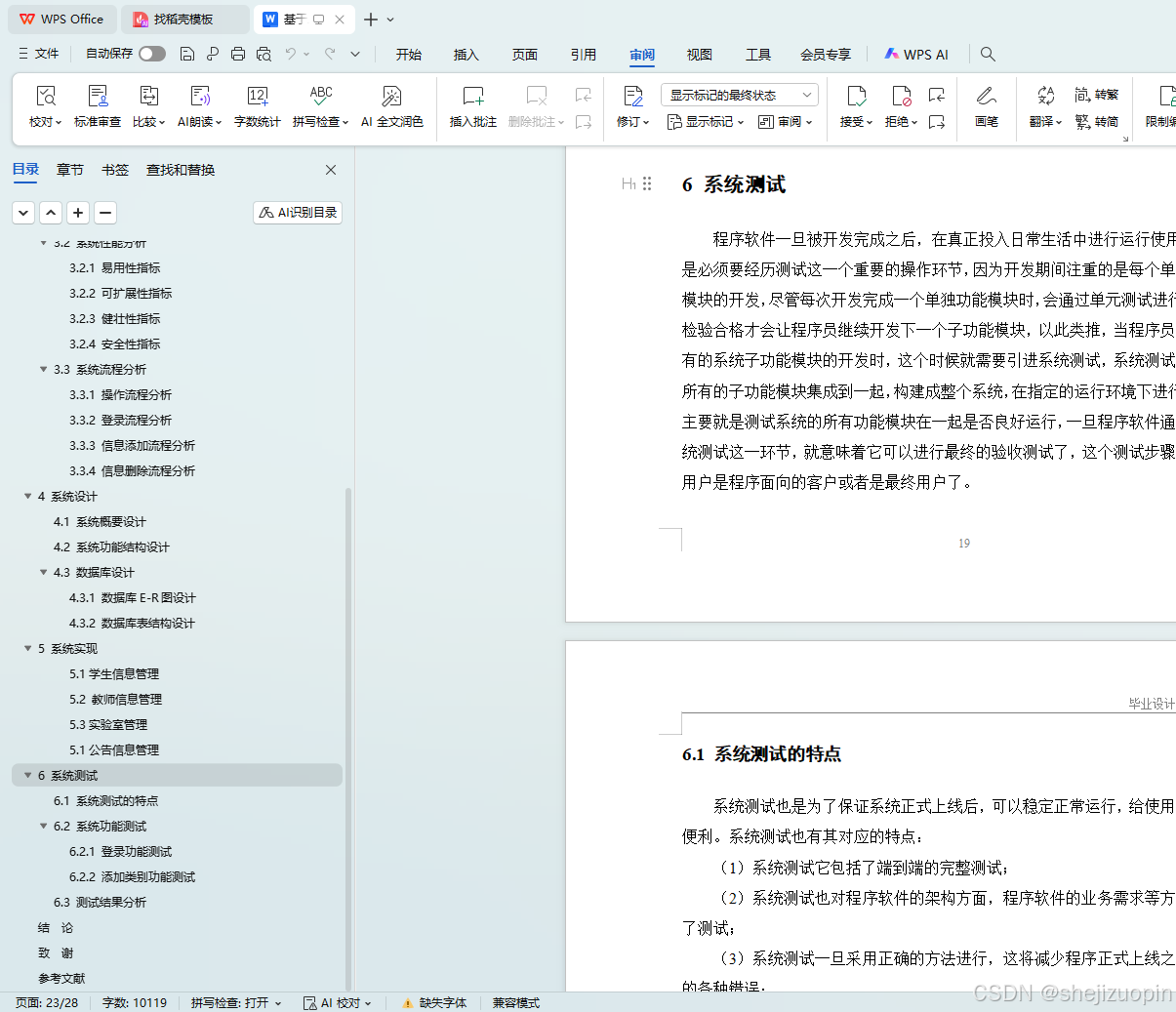Open the 文件 menu
Image resolution: width=1176 pixels, height=1012 pixels.
(39, 54)
